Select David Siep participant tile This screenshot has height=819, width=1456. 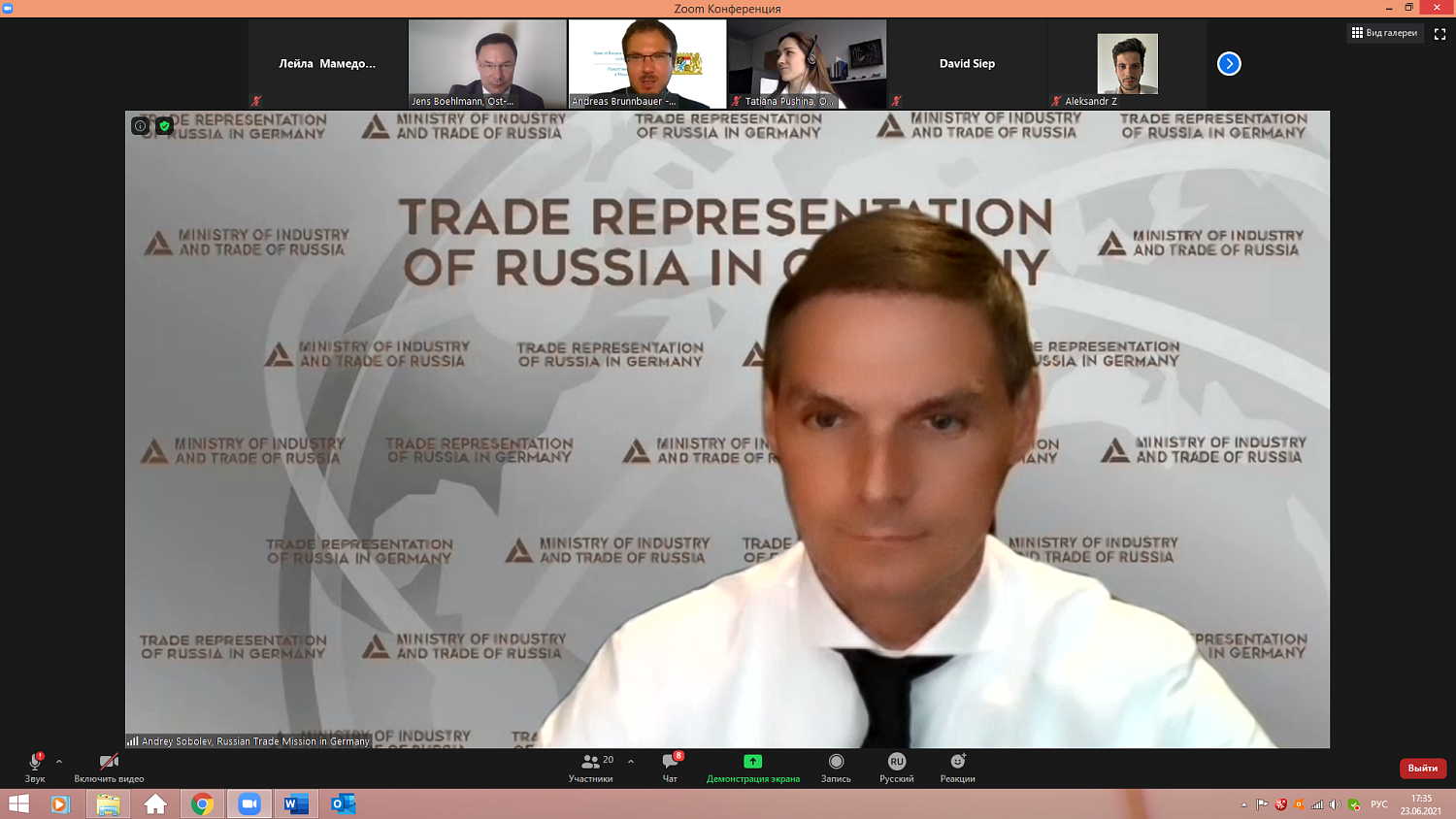(968, 64)
